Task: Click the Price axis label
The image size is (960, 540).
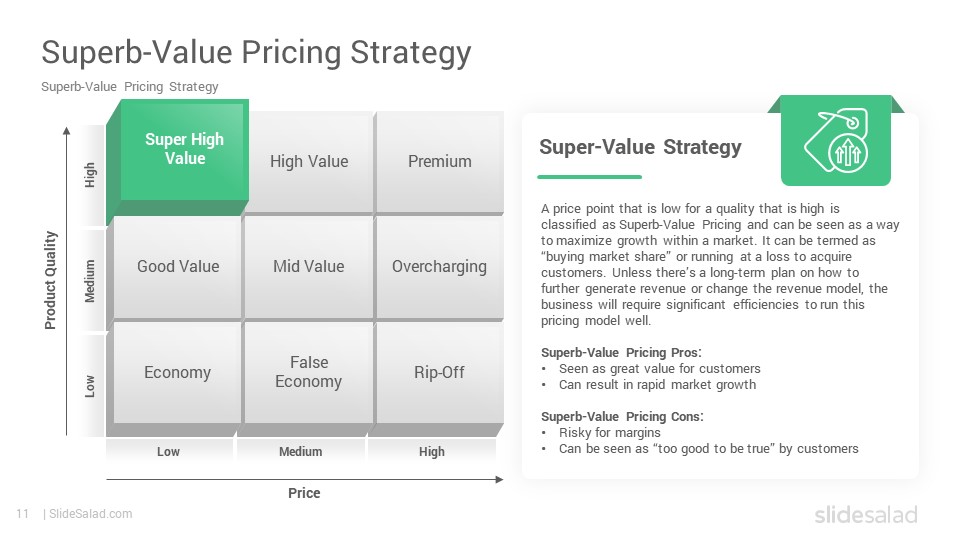Action: click(x=304, y=493)
